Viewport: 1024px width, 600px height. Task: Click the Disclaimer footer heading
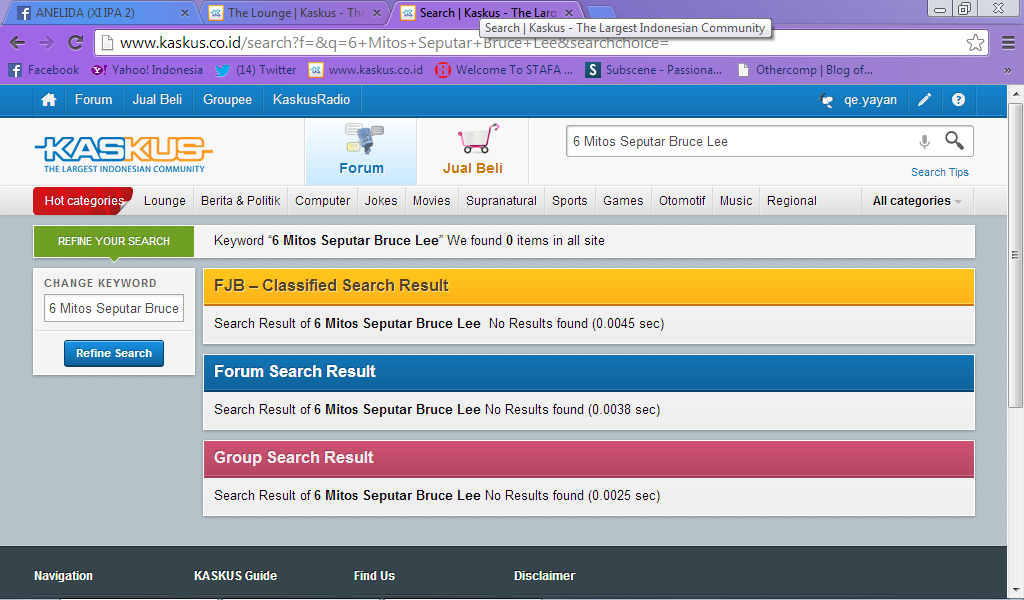[x=544, y=576]
